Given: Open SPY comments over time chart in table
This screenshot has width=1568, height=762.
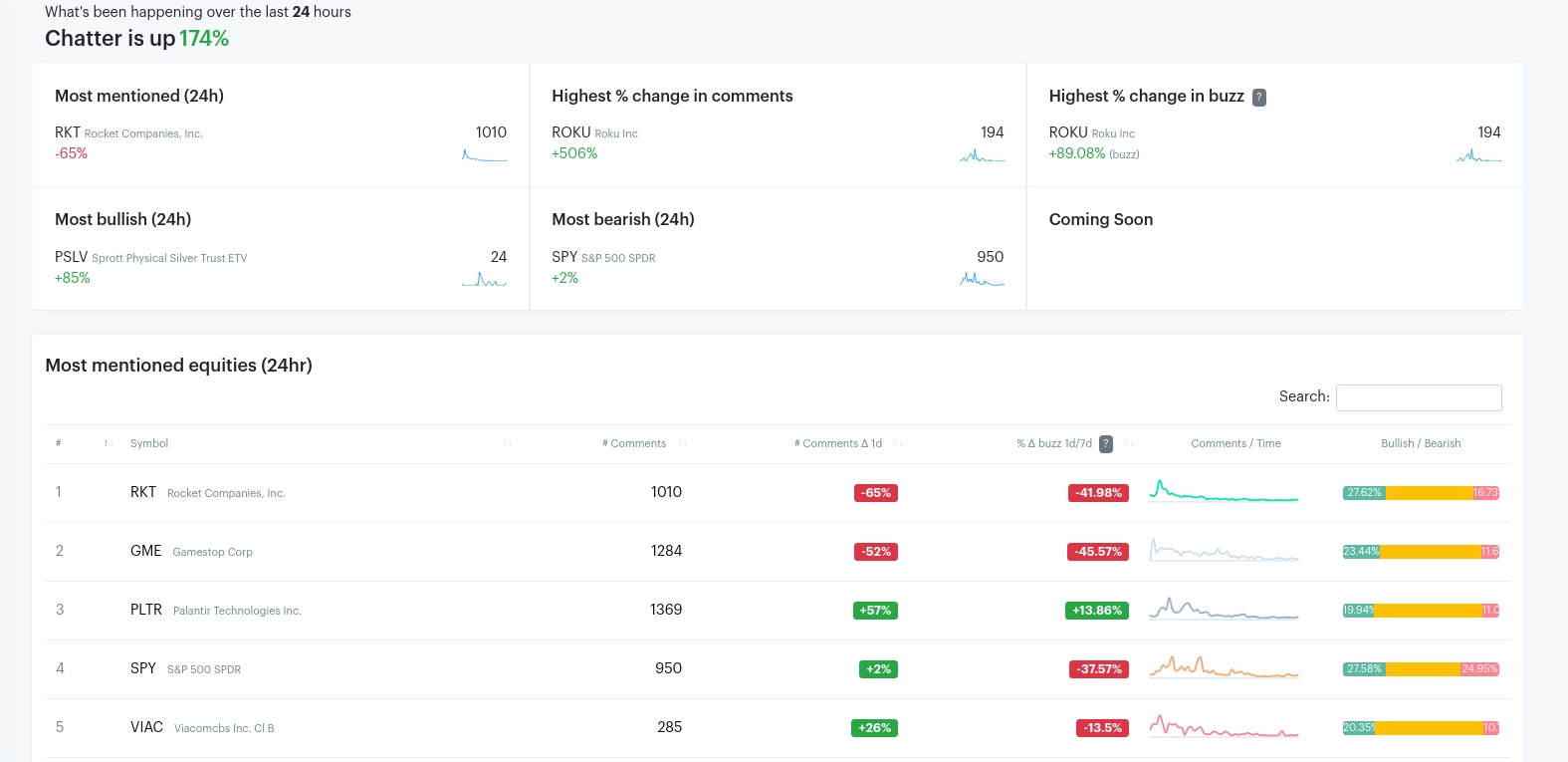Looking at the screenshot, I should (1224, 667).
